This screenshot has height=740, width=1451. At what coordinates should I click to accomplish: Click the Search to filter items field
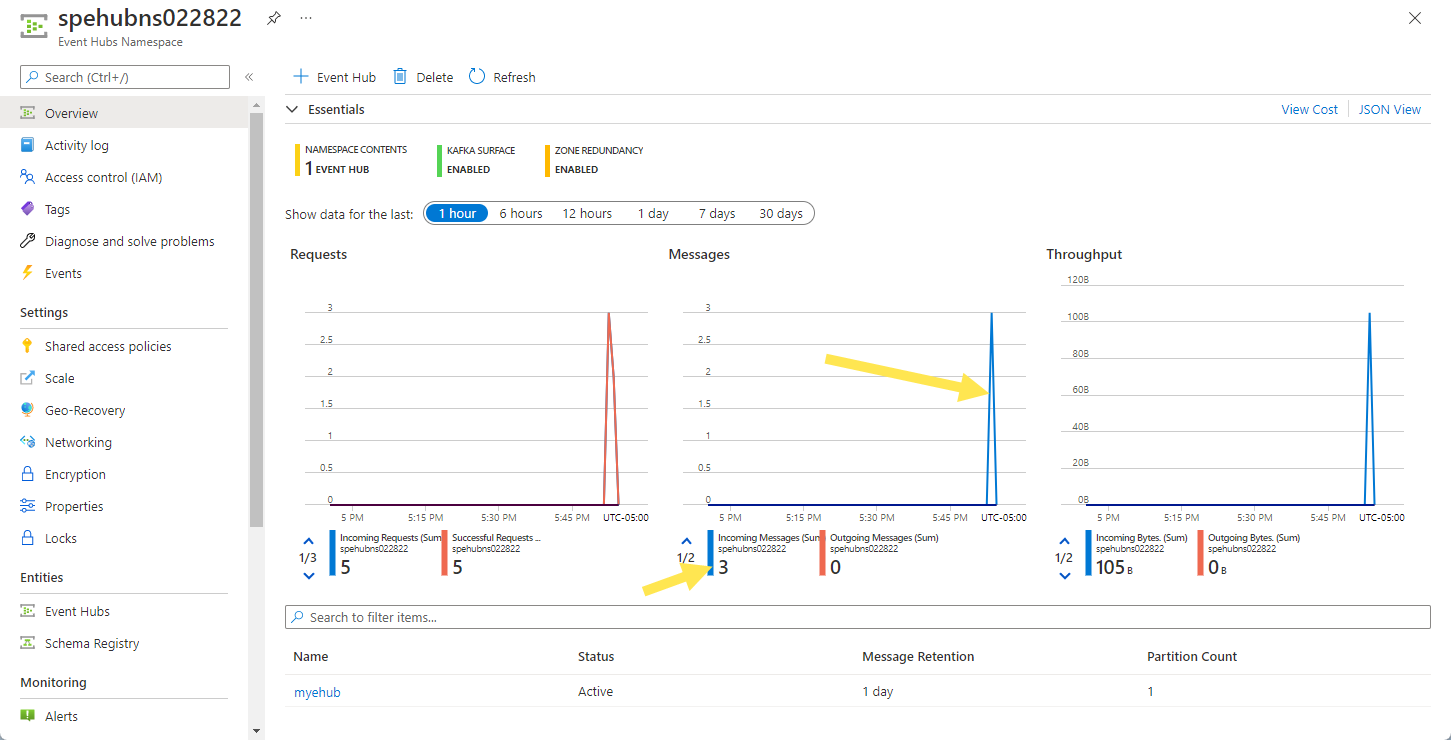(x=860, y=617)
